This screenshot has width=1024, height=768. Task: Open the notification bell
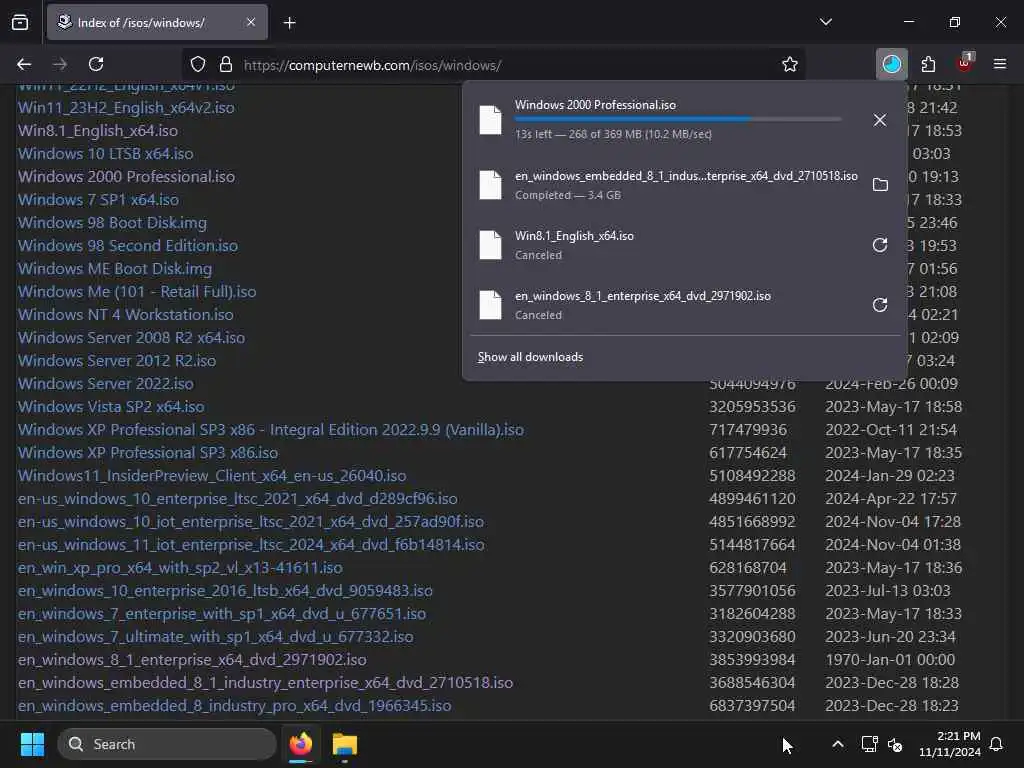pos(997,744)
